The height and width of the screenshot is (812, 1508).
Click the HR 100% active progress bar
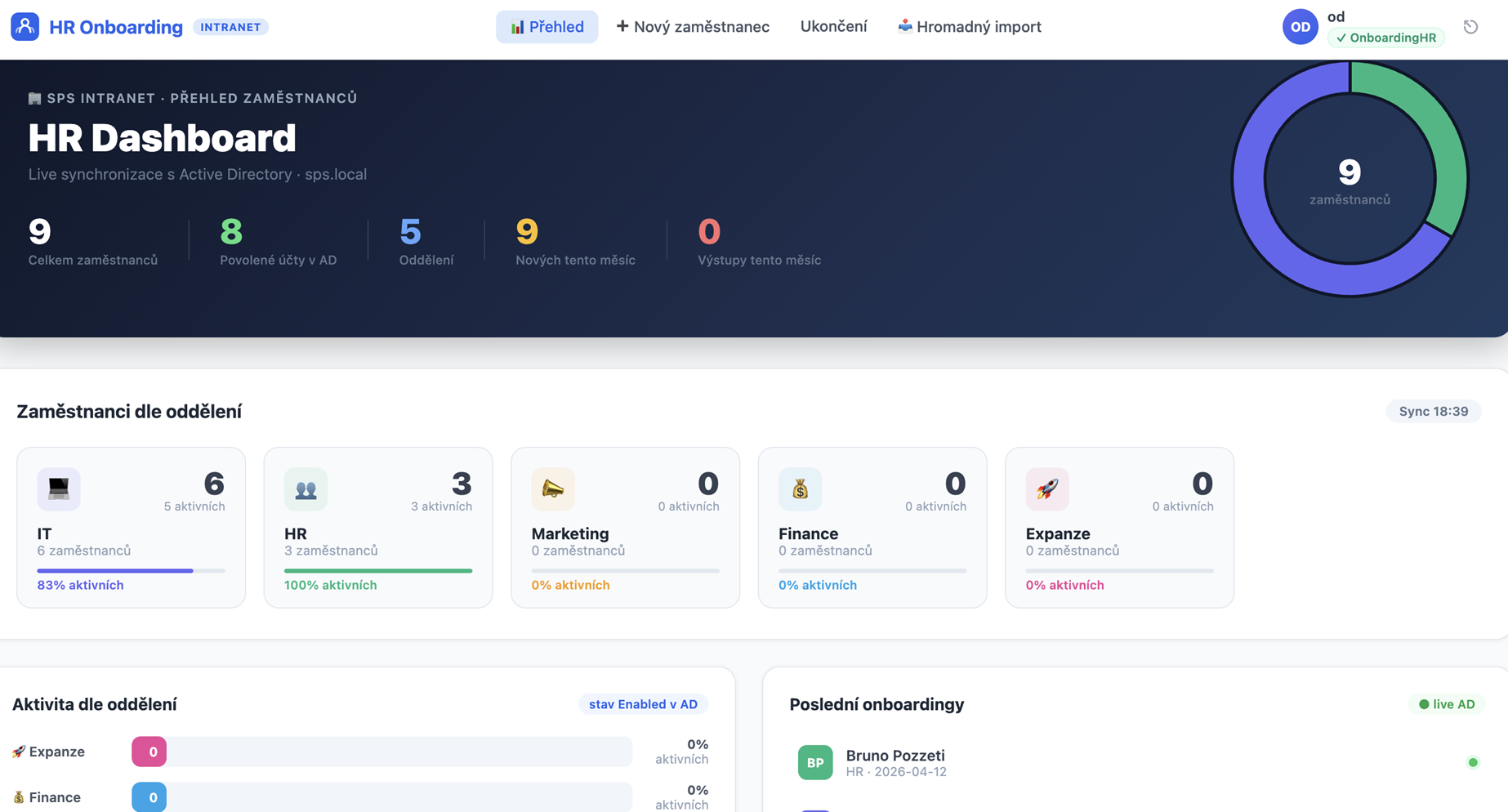[x=378, y=570]
